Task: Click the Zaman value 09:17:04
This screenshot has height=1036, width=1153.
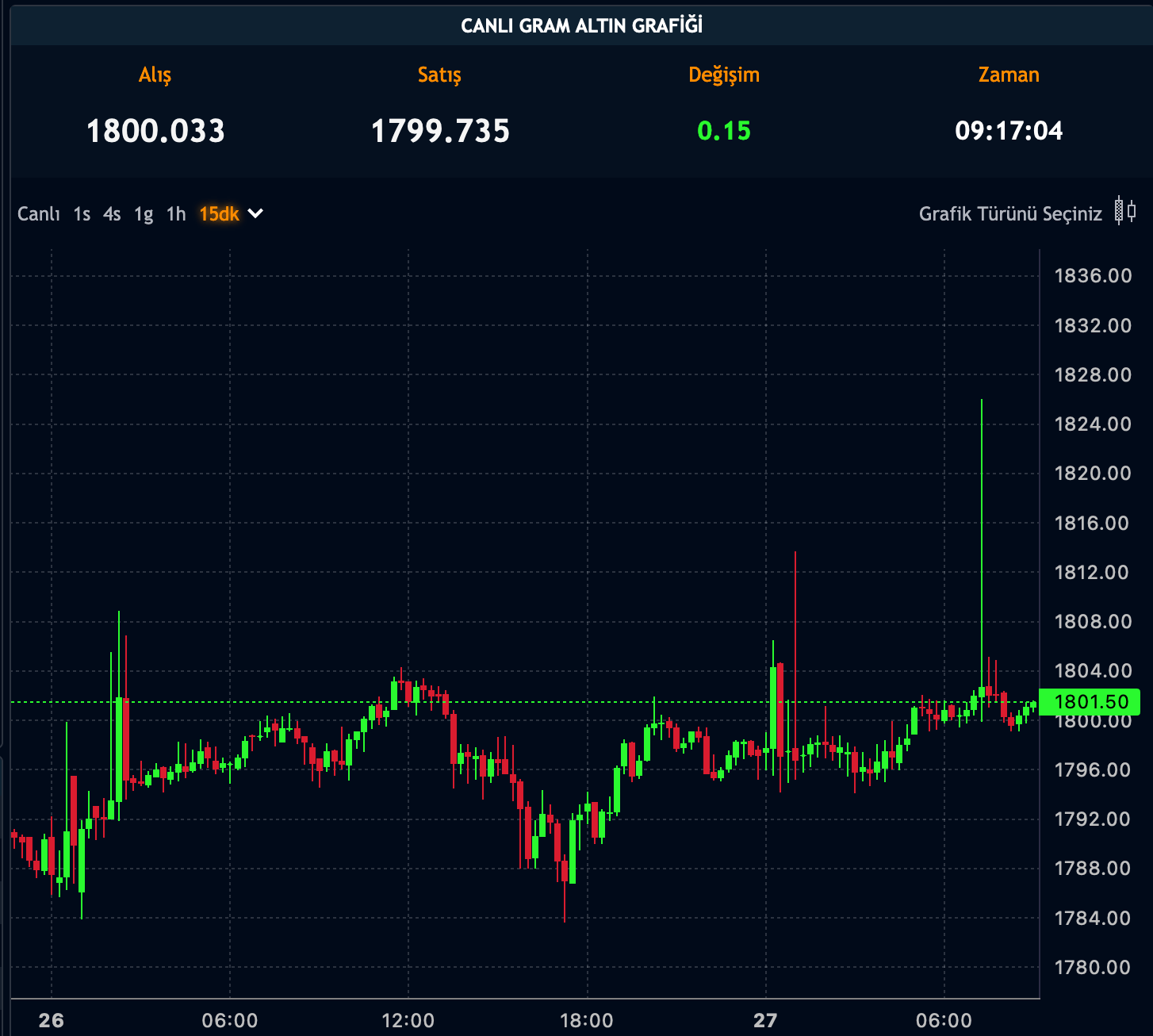Action: point(1009,131)
